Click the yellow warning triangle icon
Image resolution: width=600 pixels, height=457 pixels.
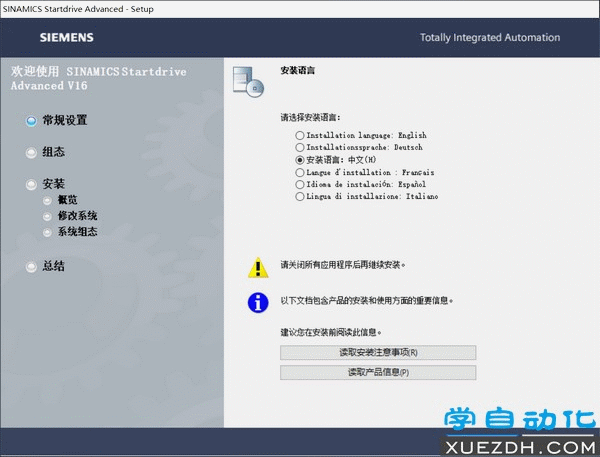258,268
